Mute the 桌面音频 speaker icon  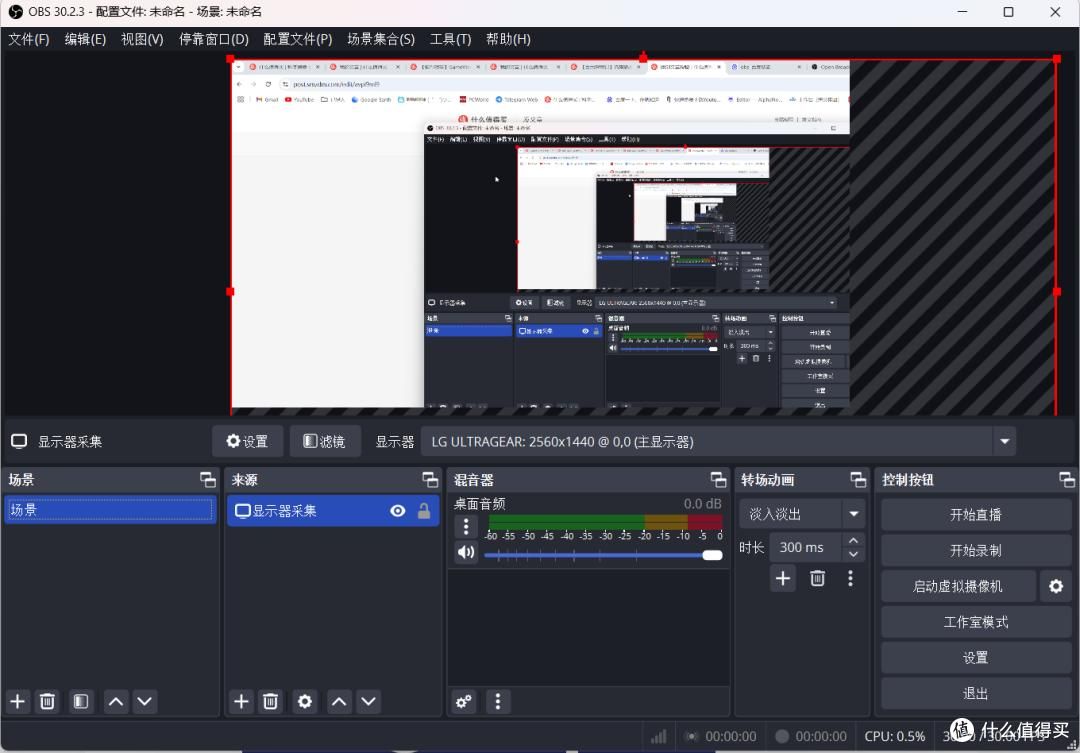click(x=466, y=553)
